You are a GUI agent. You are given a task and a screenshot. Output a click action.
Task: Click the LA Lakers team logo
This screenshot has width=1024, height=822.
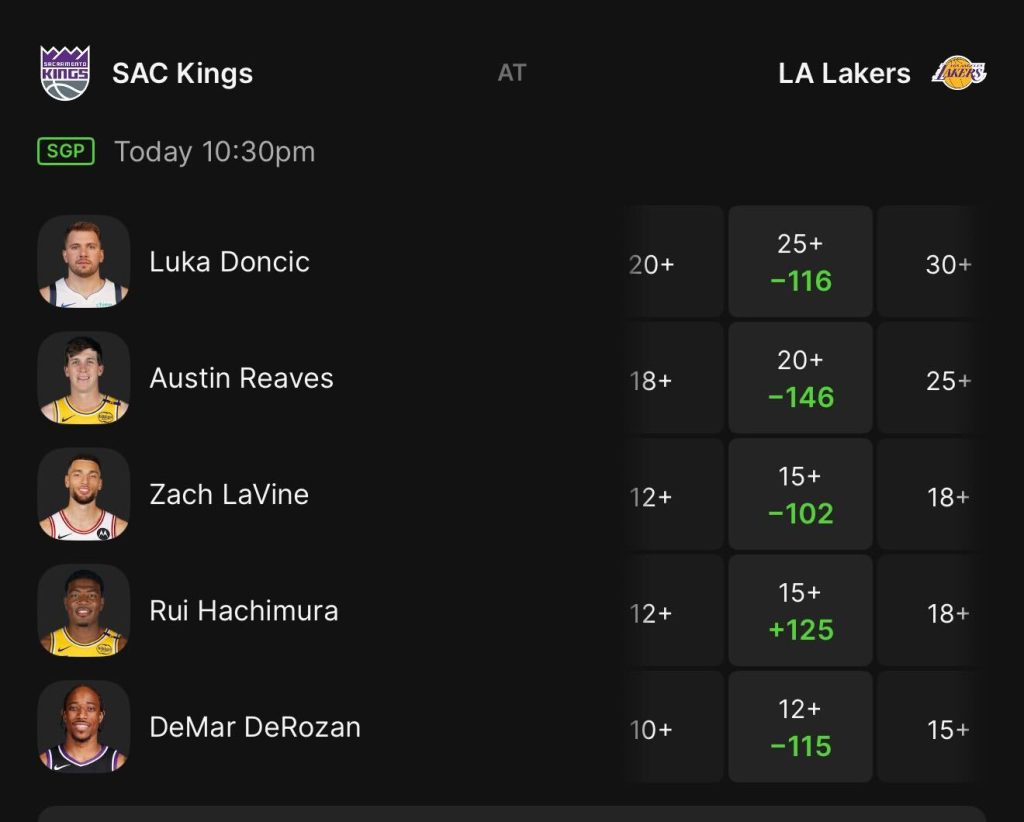(959, 73)
